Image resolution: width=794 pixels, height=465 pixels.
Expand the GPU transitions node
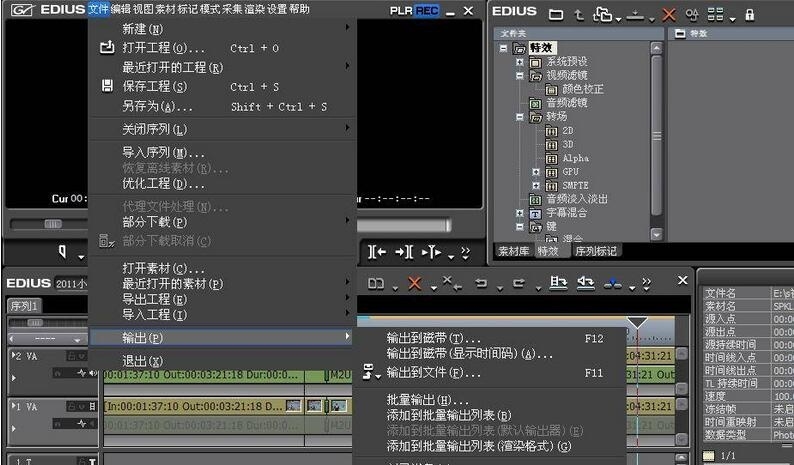coord(536,172)
